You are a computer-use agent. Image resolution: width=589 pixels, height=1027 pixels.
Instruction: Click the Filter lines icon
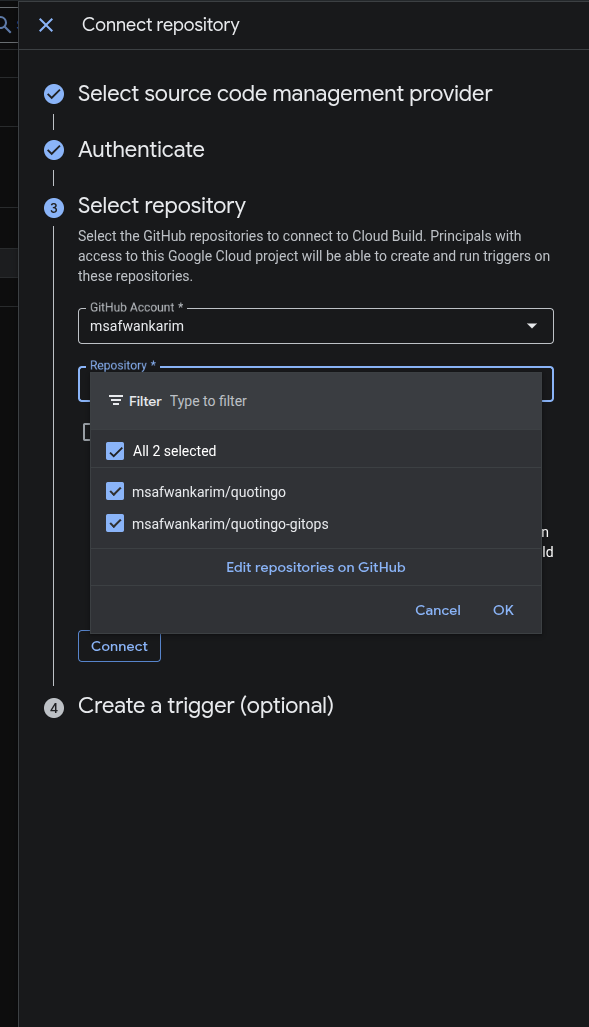click(116, 401)
